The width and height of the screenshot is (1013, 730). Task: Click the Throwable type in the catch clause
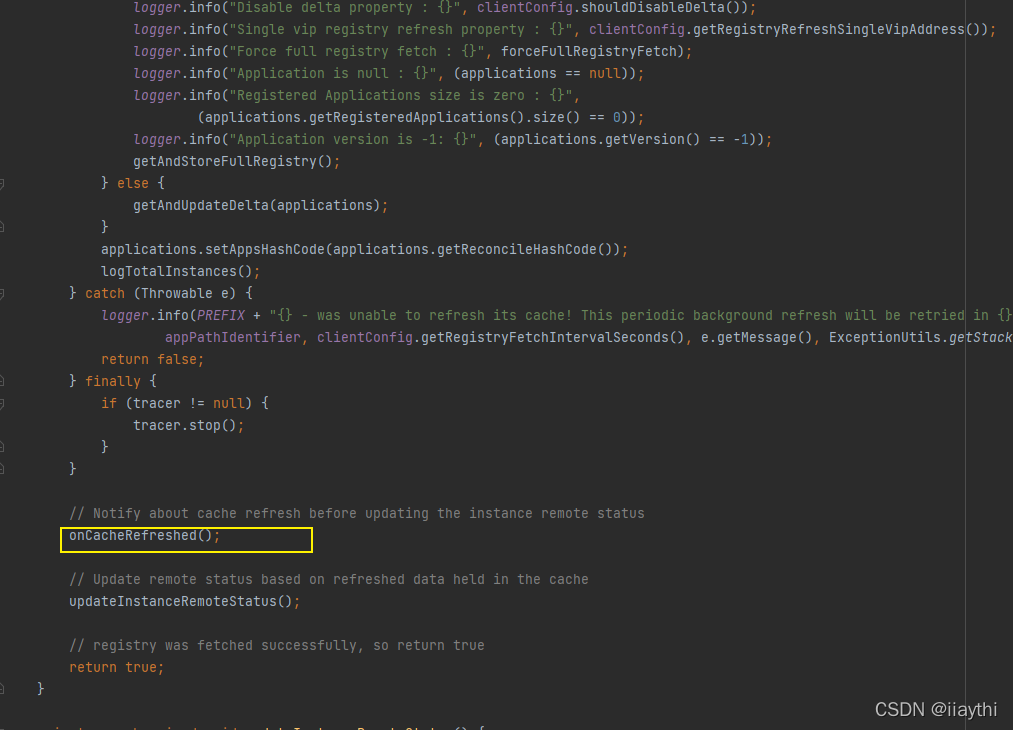coord(177,293)
